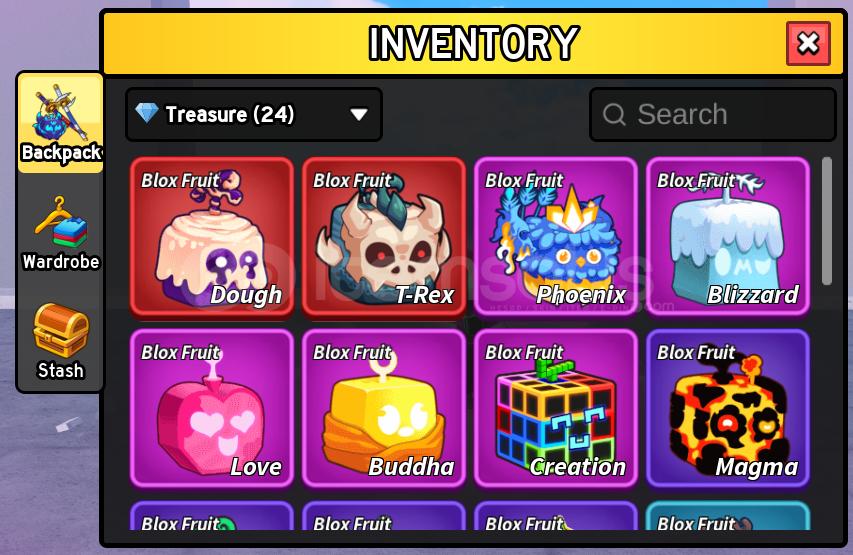853x555 pixels.
Task: Select the partially visible teal Blox Fruit
Action: 728,516
